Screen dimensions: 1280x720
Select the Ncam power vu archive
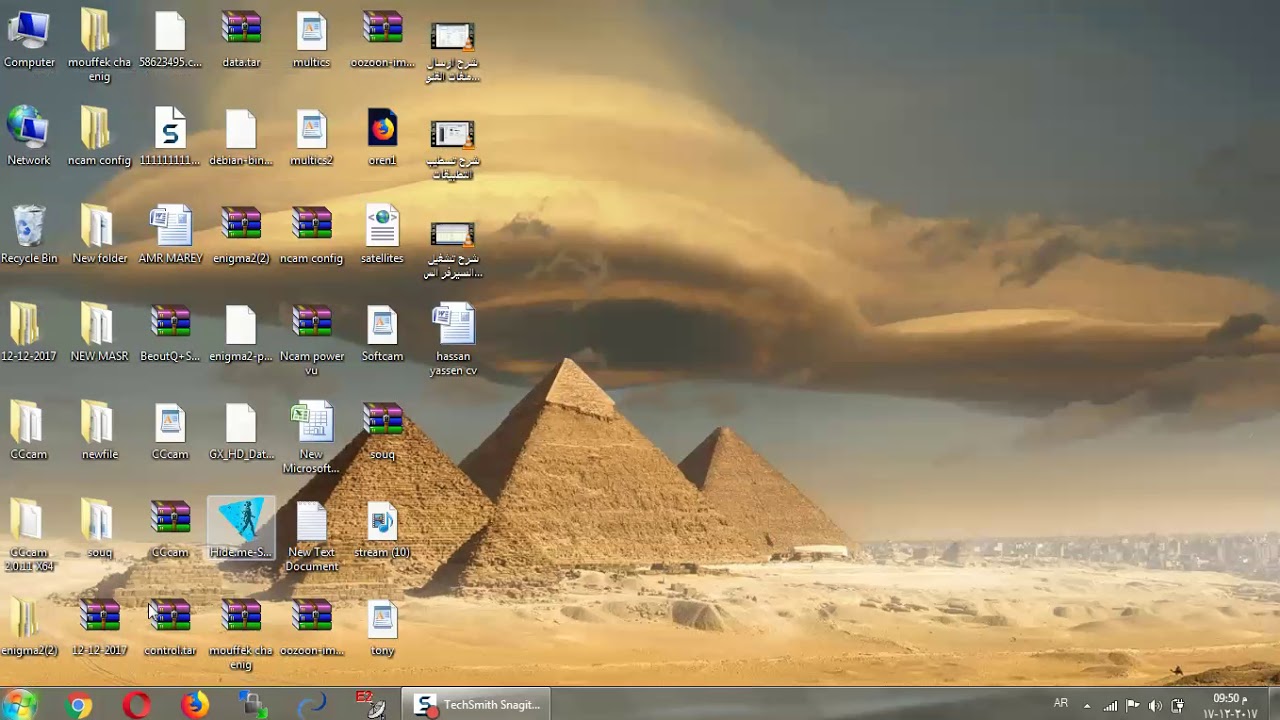point(311,340)
